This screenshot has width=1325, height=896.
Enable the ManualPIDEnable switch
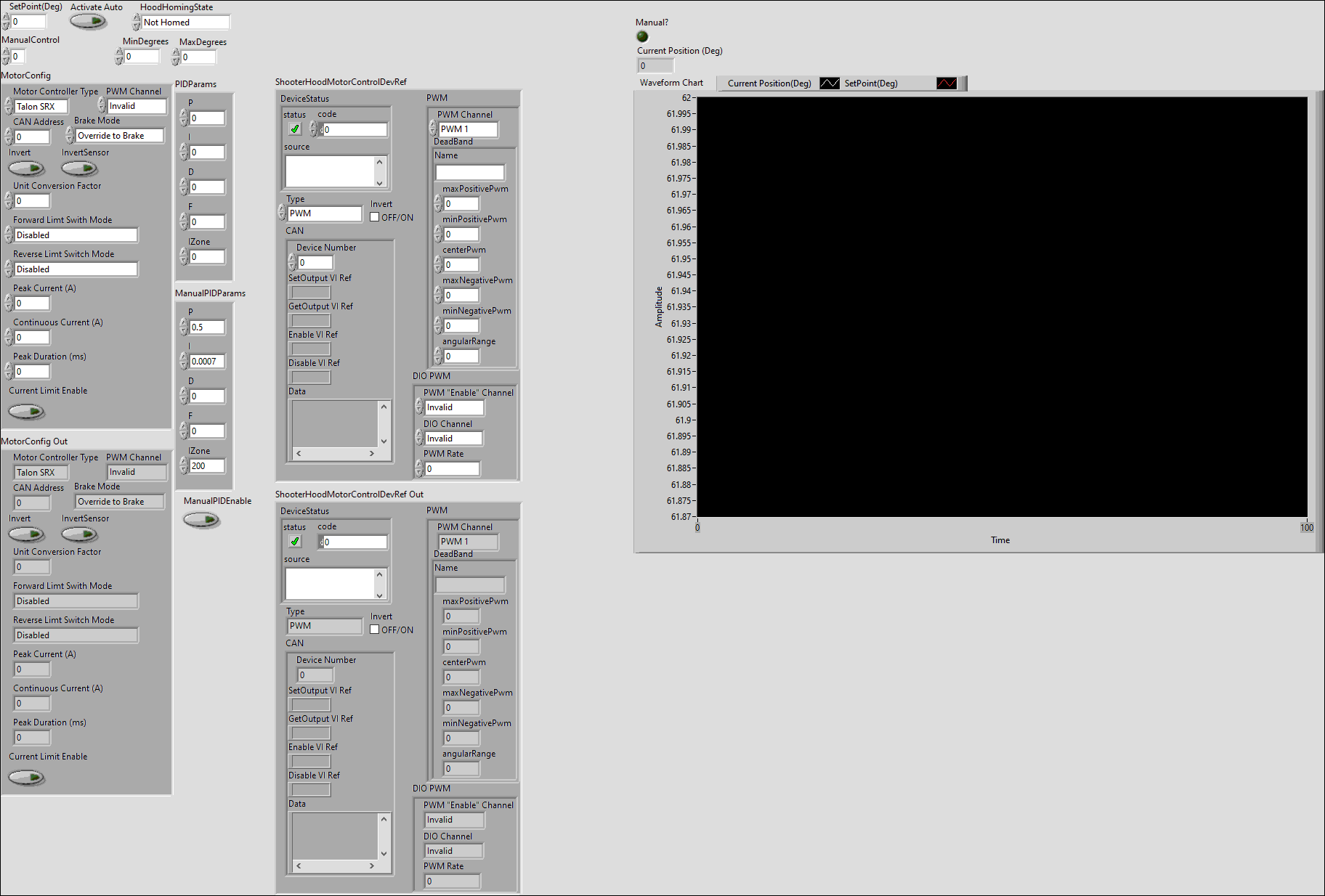[201, 520]
